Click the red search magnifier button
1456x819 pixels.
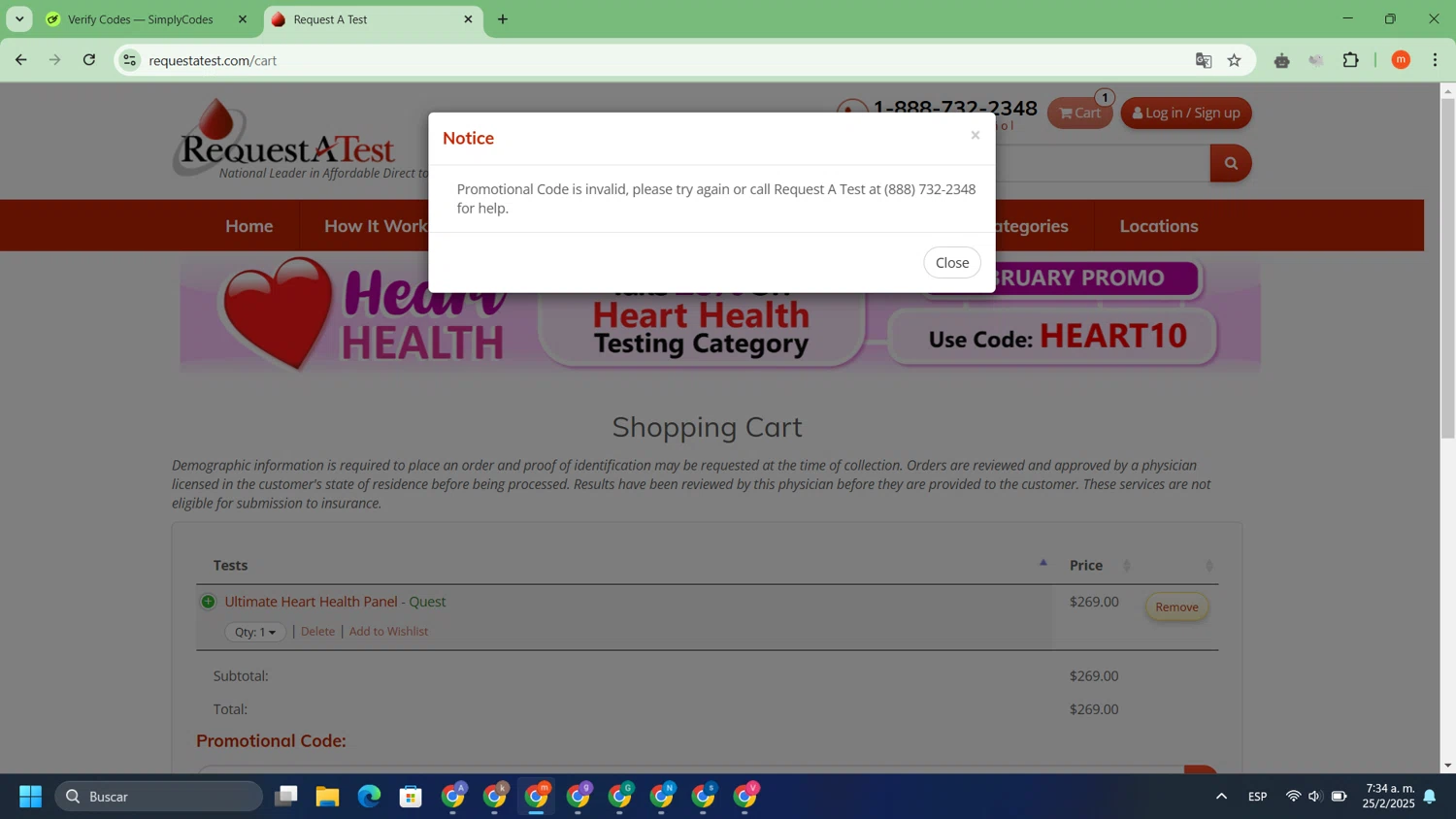(1231, 163)
